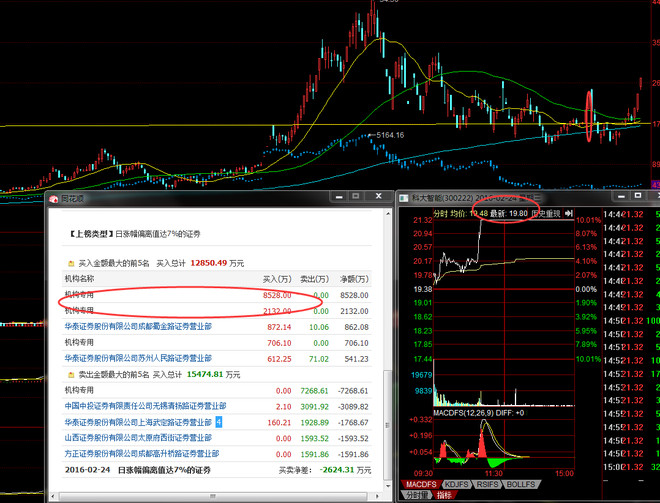This screenshot has height=503, width=660.
Task: Open 山西证券 太原府西街证券营业部 link
Action: (138, 438)
